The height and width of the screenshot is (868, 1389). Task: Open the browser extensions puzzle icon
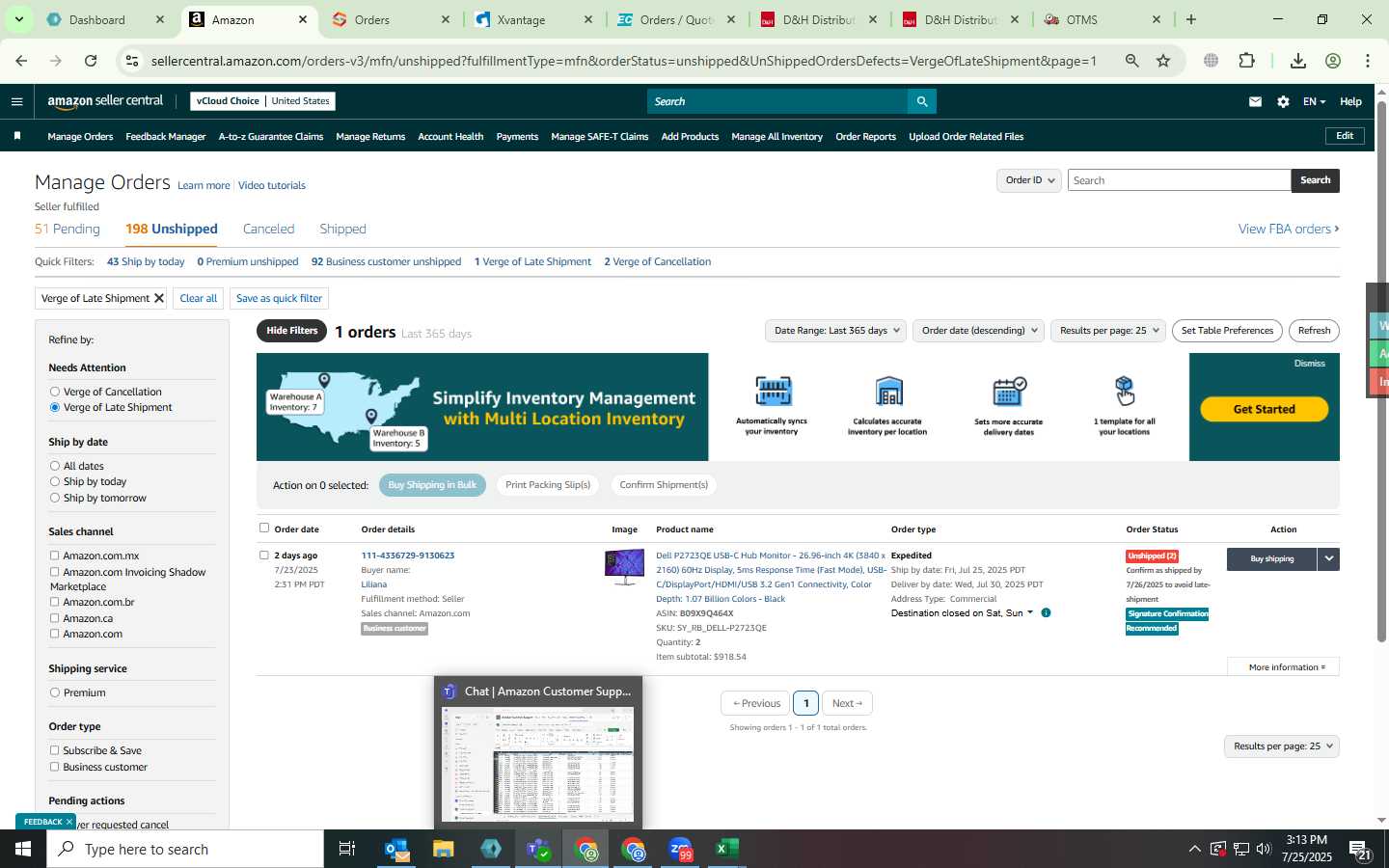1246,61
